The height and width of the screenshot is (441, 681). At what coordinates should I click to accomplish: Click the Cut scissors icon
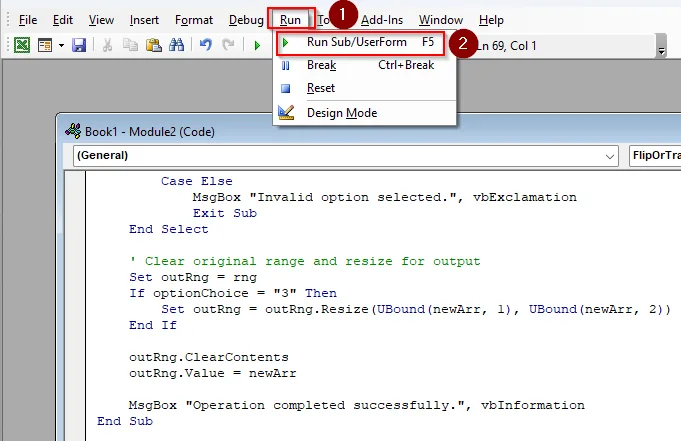coord(107,45)
